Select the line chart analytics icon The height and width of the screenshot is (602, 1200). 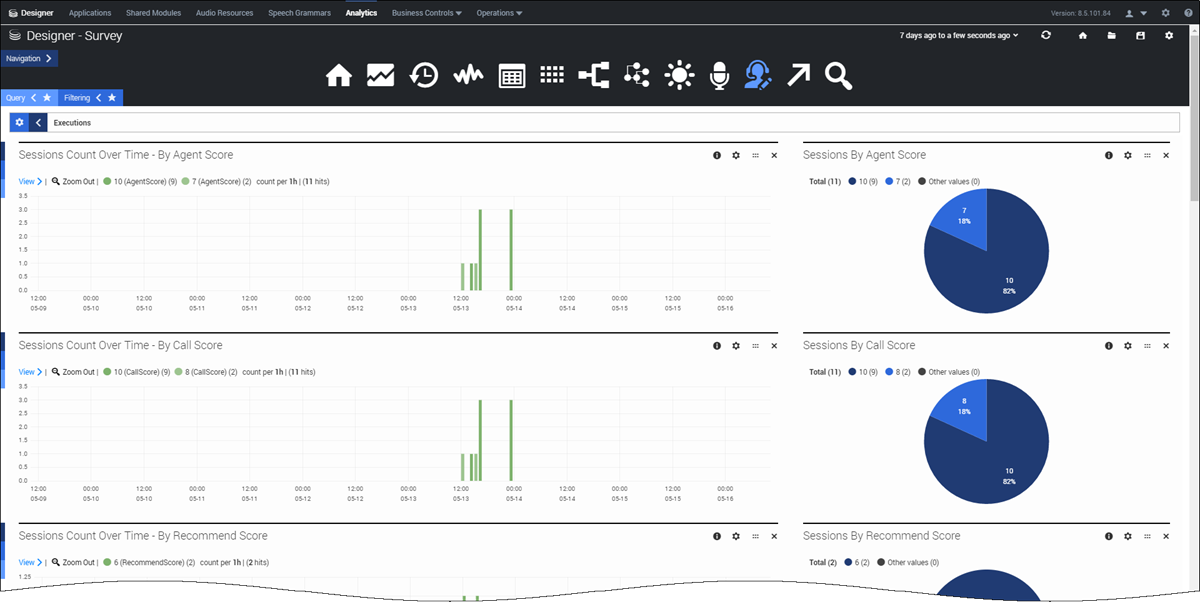tap(381, 75)
